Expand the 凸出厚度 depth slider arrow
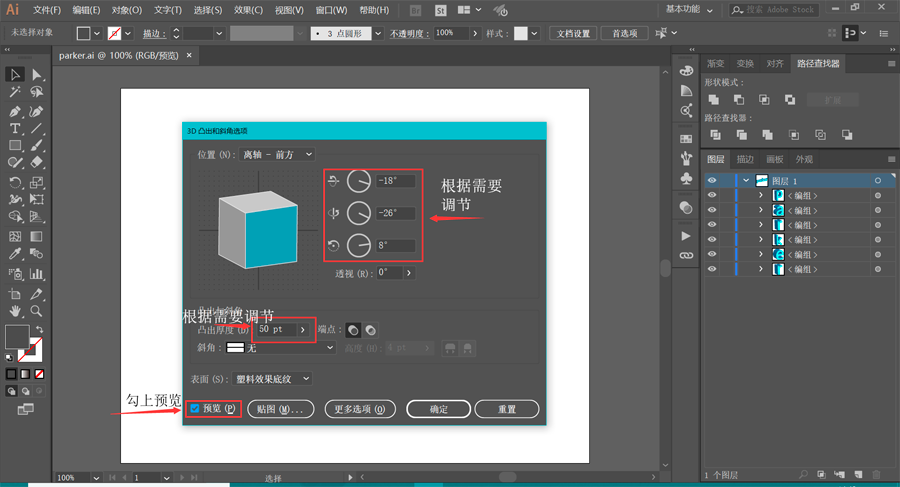 point(302,330)
